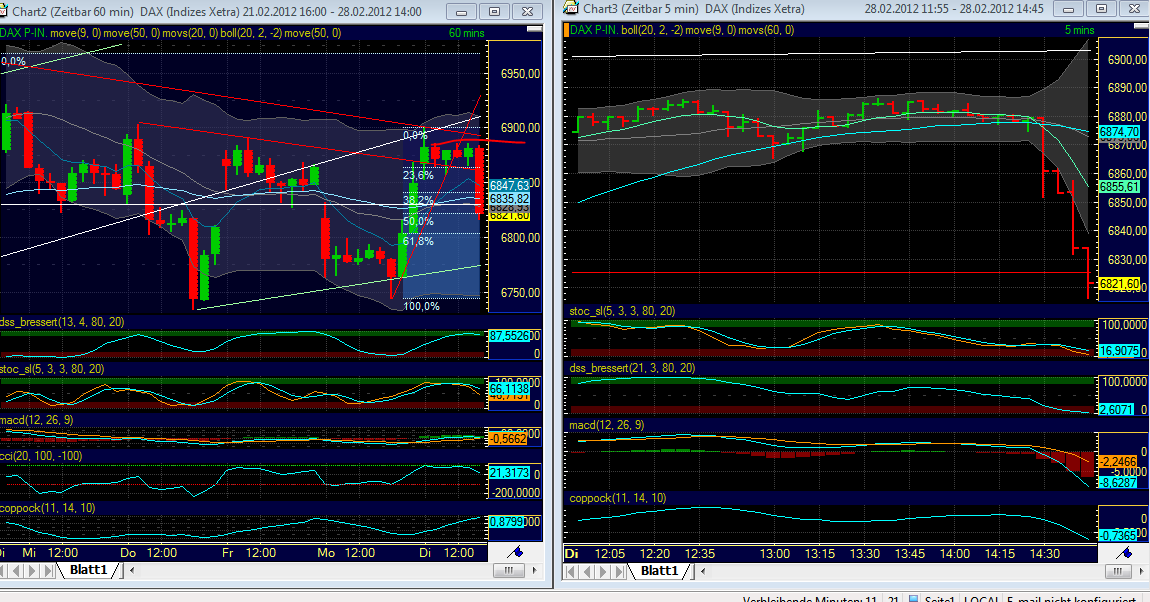This screenshot has height=602, width=1150.
Task: Click the Chart2 horizontal scrollbar thumb
Action: [x=508, y=570]
